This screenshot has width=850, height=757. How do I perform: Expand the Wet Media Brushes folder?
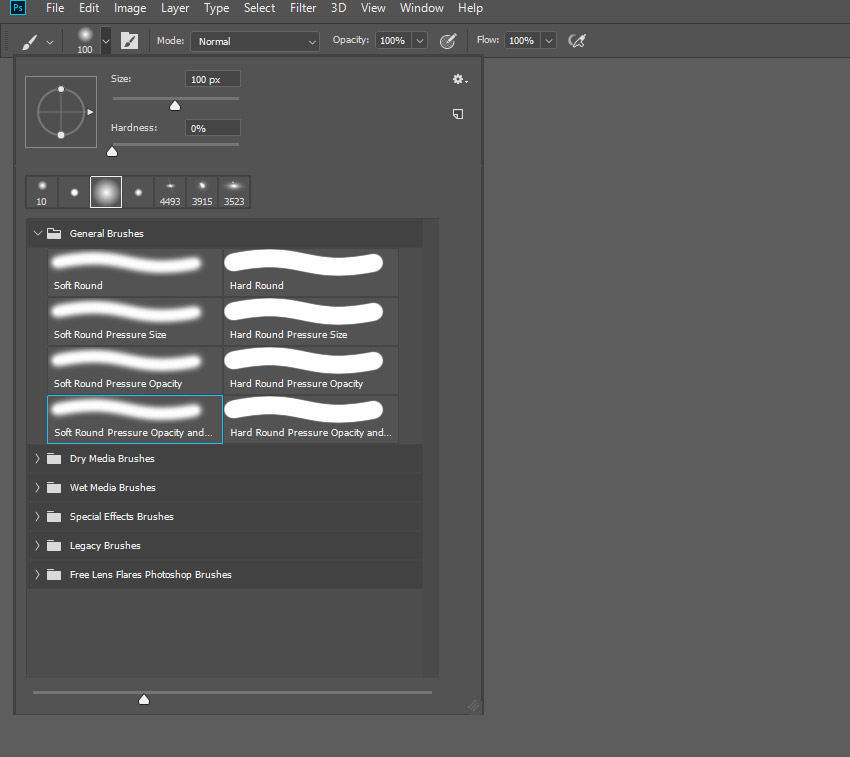pyautogui.click(x=37, y=487)
